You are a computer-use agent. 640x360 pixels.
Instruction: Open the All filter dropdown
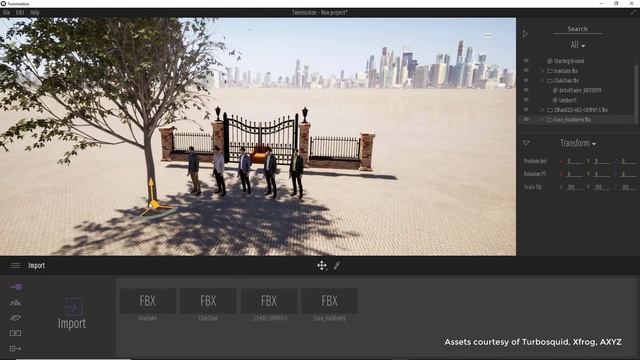tap(578, 45)
